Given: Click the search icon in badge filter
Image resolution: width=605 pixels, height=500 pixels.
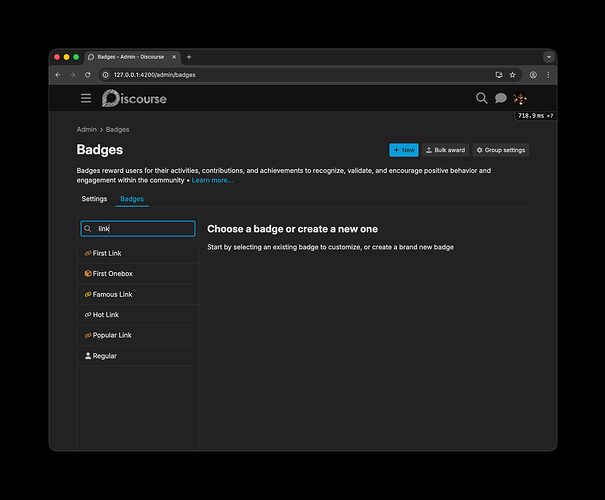Looking at the screenshot, I should pyautogui.click(x=88, y=229).
